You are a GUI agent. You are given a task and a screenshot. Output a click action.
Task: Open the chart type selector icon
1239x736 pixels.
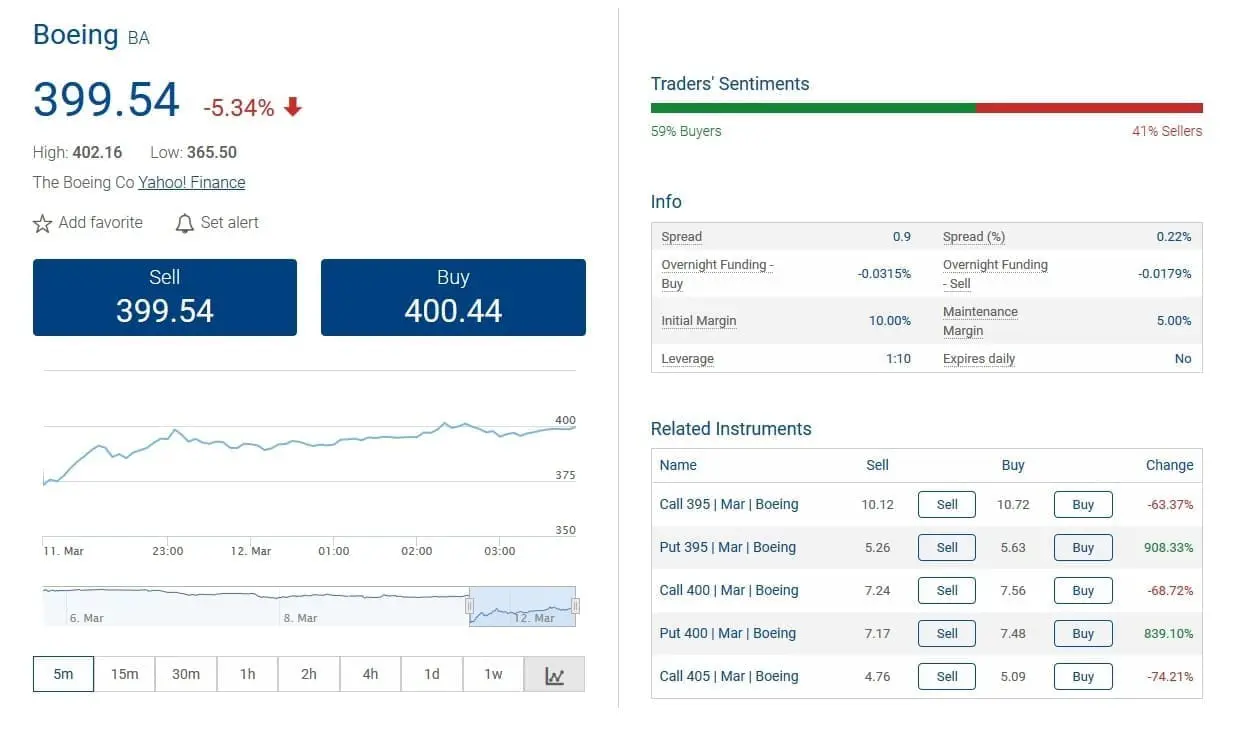(554, 674)
